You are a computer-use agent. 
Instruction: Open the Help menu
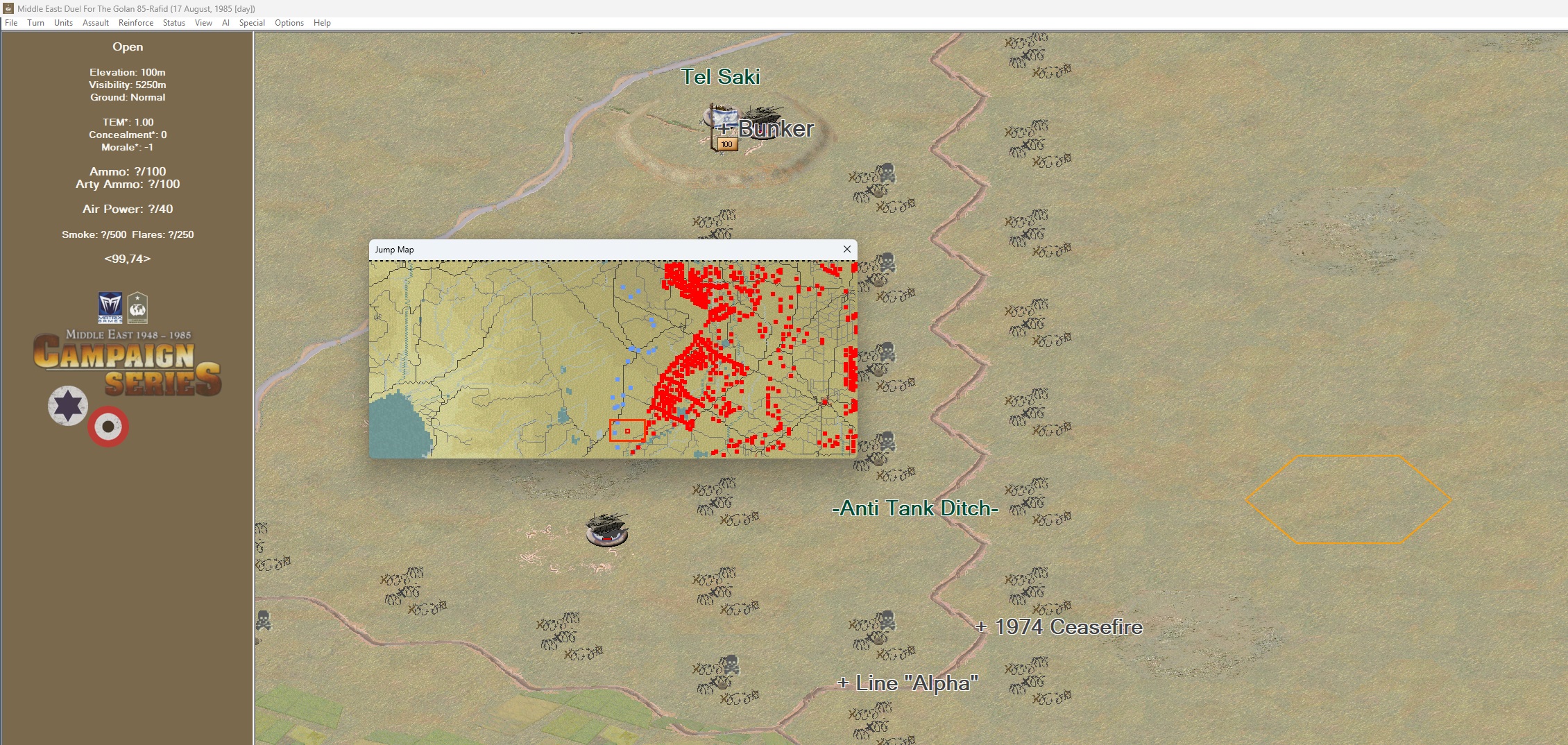coord(322,23)
